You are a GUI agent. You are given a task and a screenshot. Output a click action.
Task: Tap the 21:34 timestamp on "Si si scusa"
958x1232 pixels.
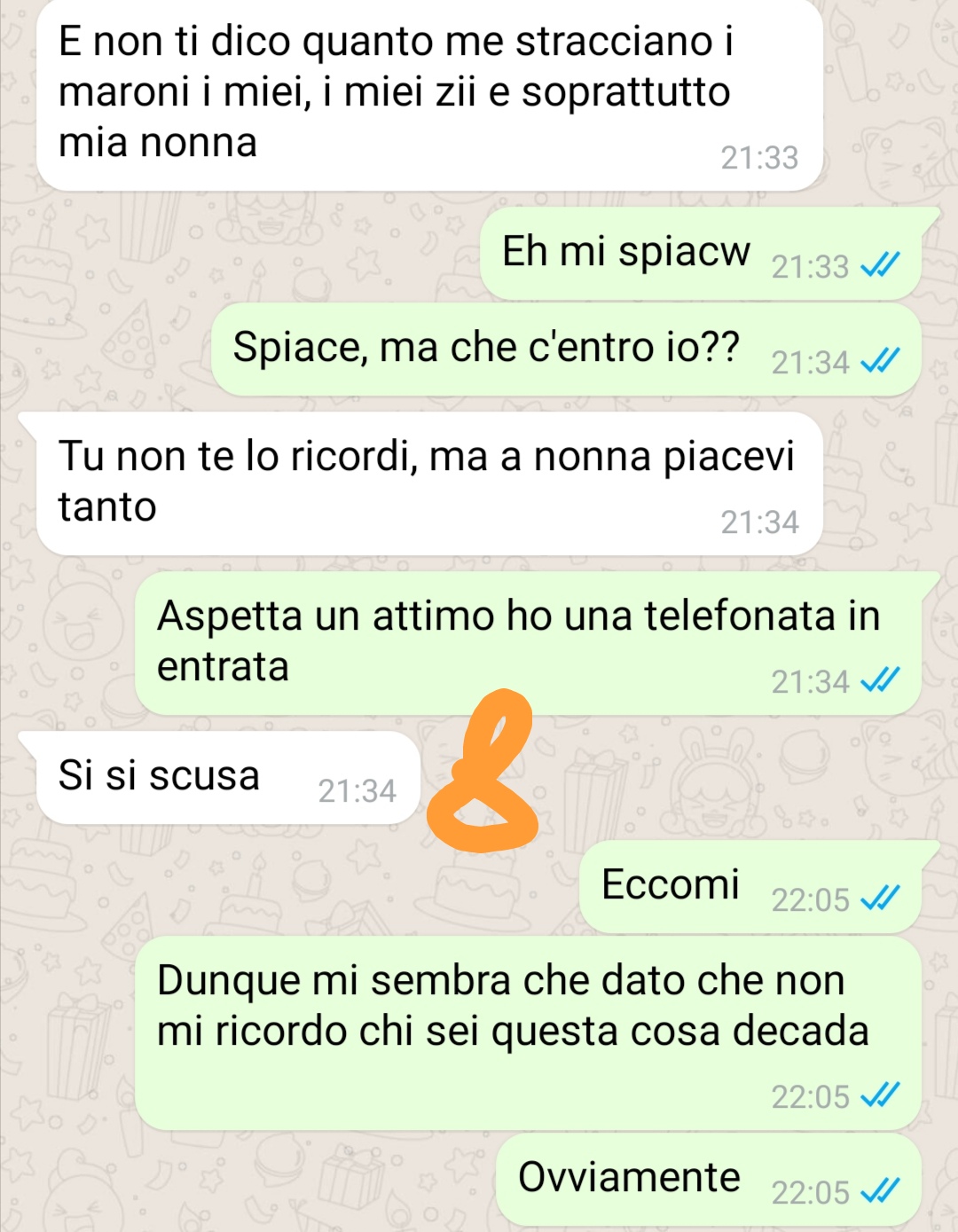pyautogui.click(x=357, y=791)
